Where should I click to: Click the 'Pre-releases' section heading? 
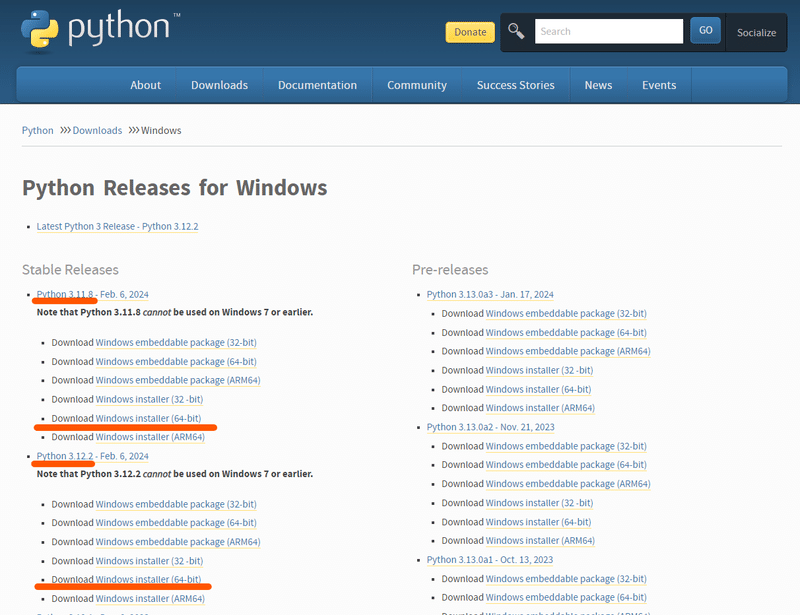click(x=450, y=269)
